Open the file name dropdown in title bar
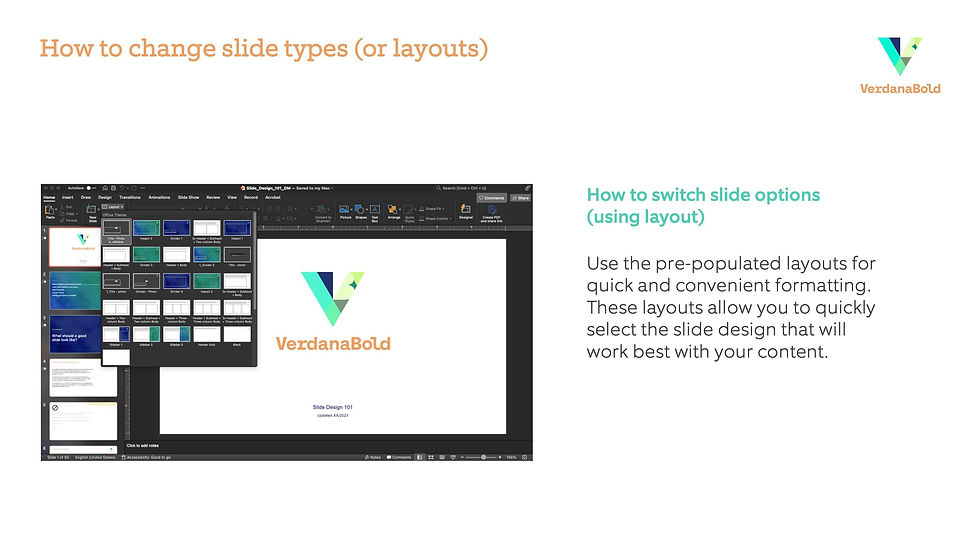Image resolution: width=980 pixels, height=551 pixels. point(332,188)
